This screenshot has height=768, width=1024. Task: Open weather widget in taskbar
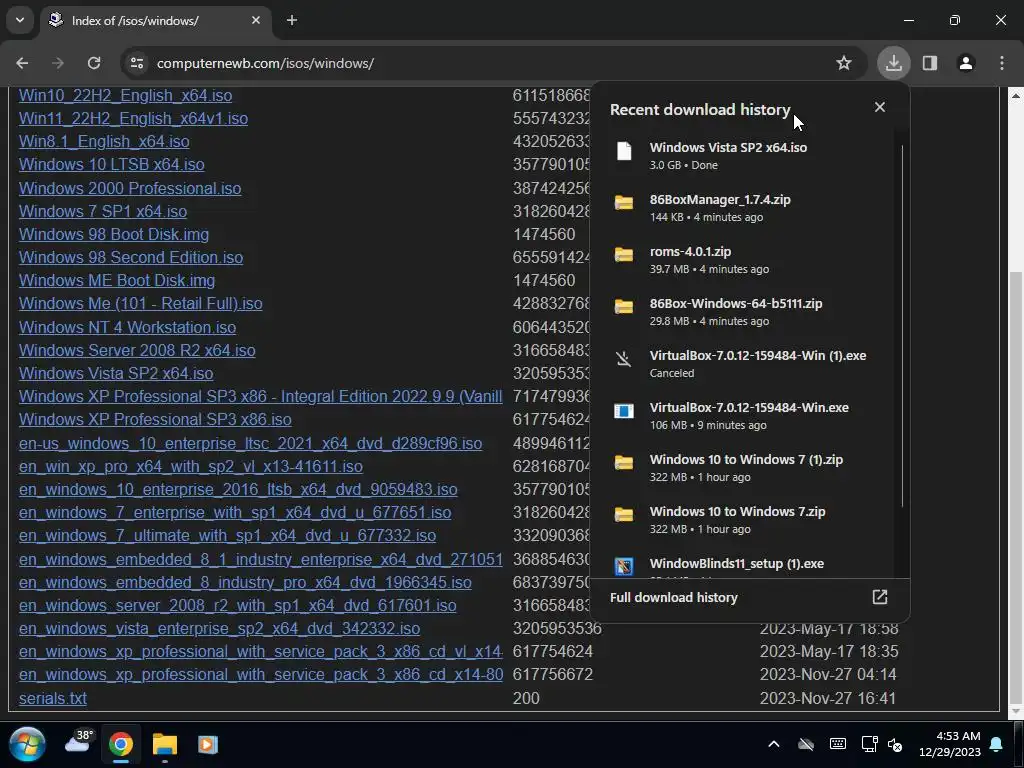(80, 741)
